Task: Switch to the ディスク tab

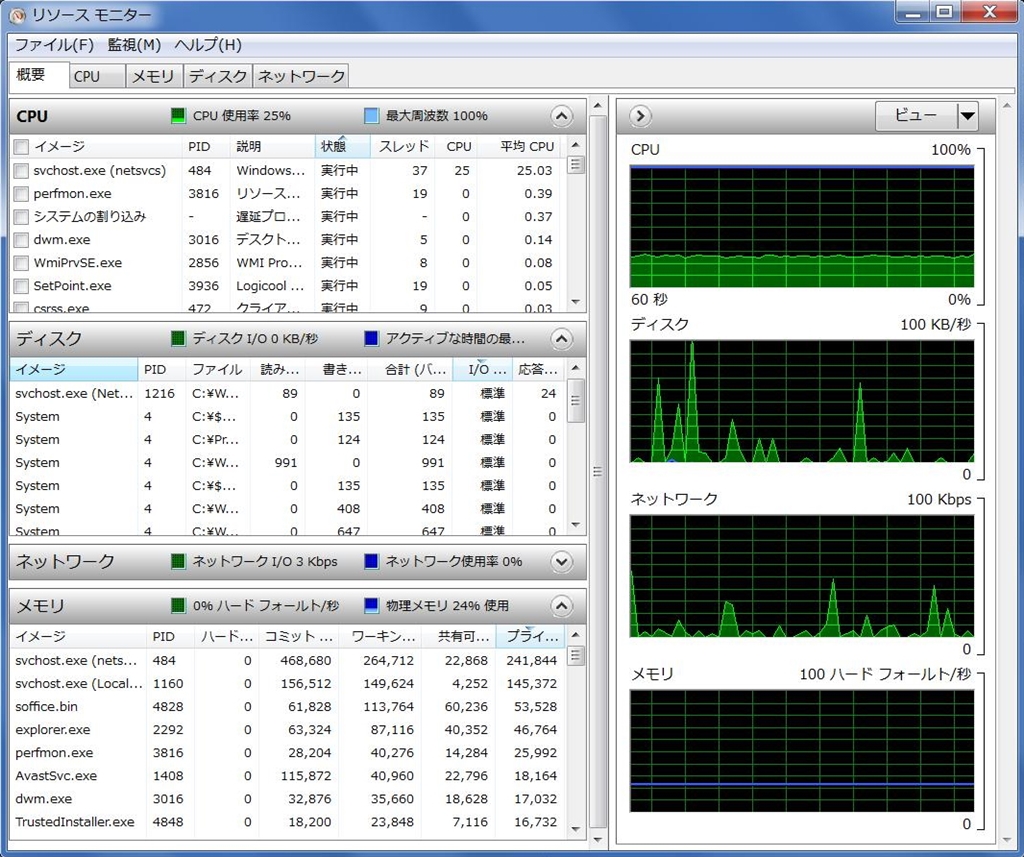Action: pos(218,76)
